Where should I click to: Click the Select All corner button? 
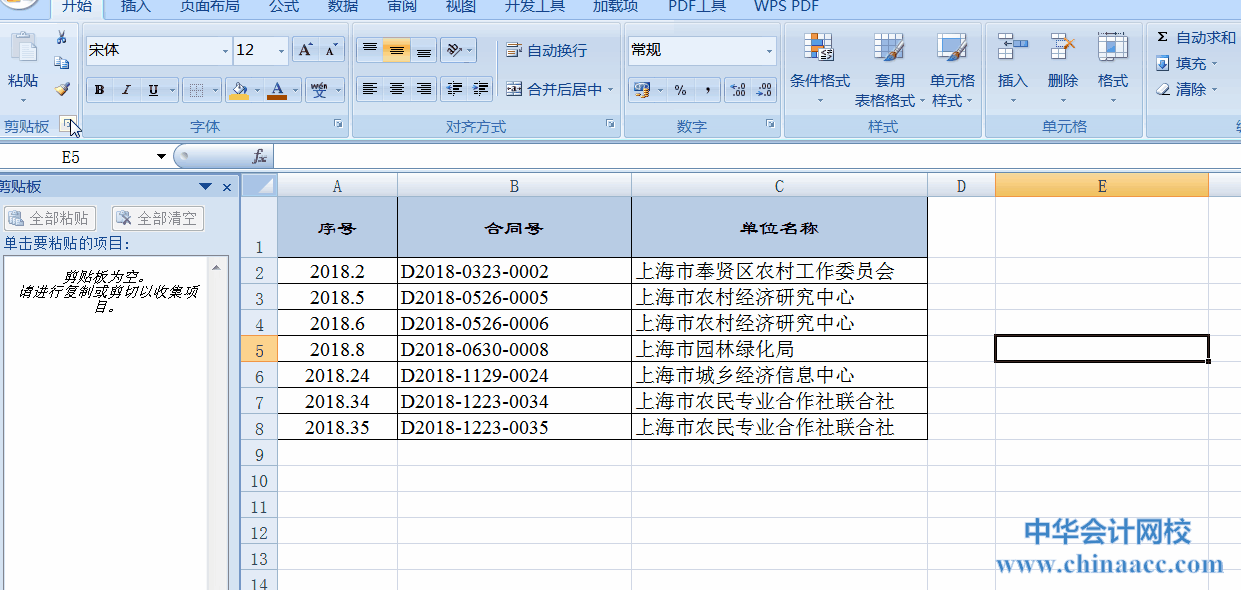tap(259, 185)
